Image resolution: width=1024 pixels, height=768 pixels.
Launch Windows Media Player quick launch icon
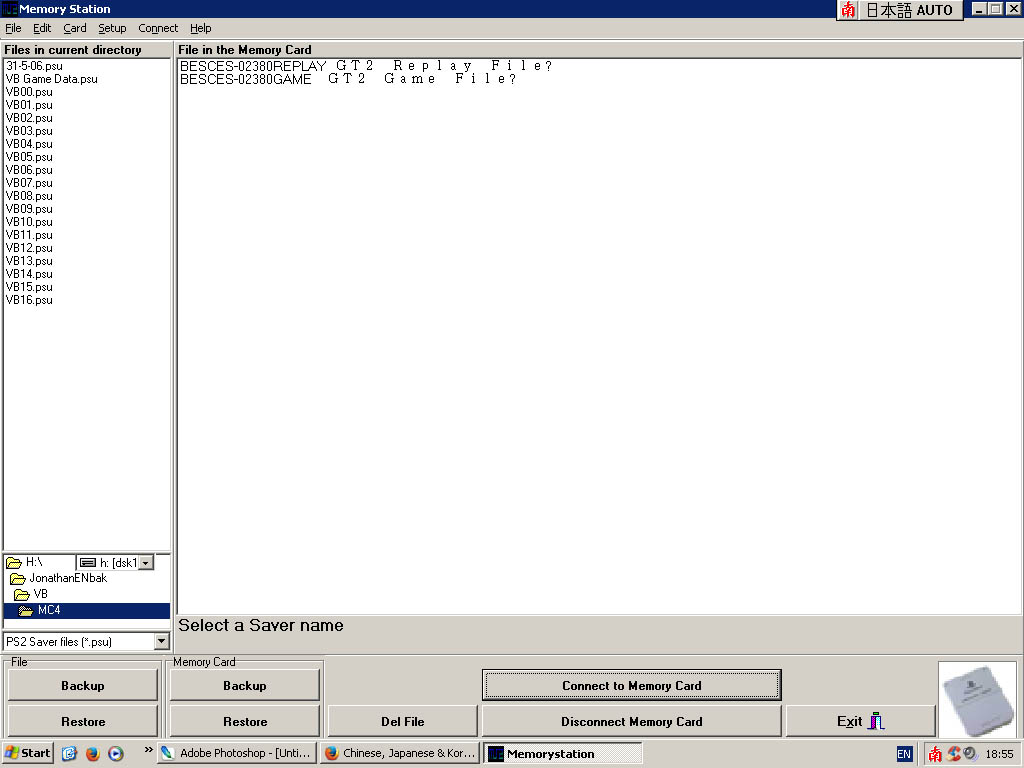point(116,754)
